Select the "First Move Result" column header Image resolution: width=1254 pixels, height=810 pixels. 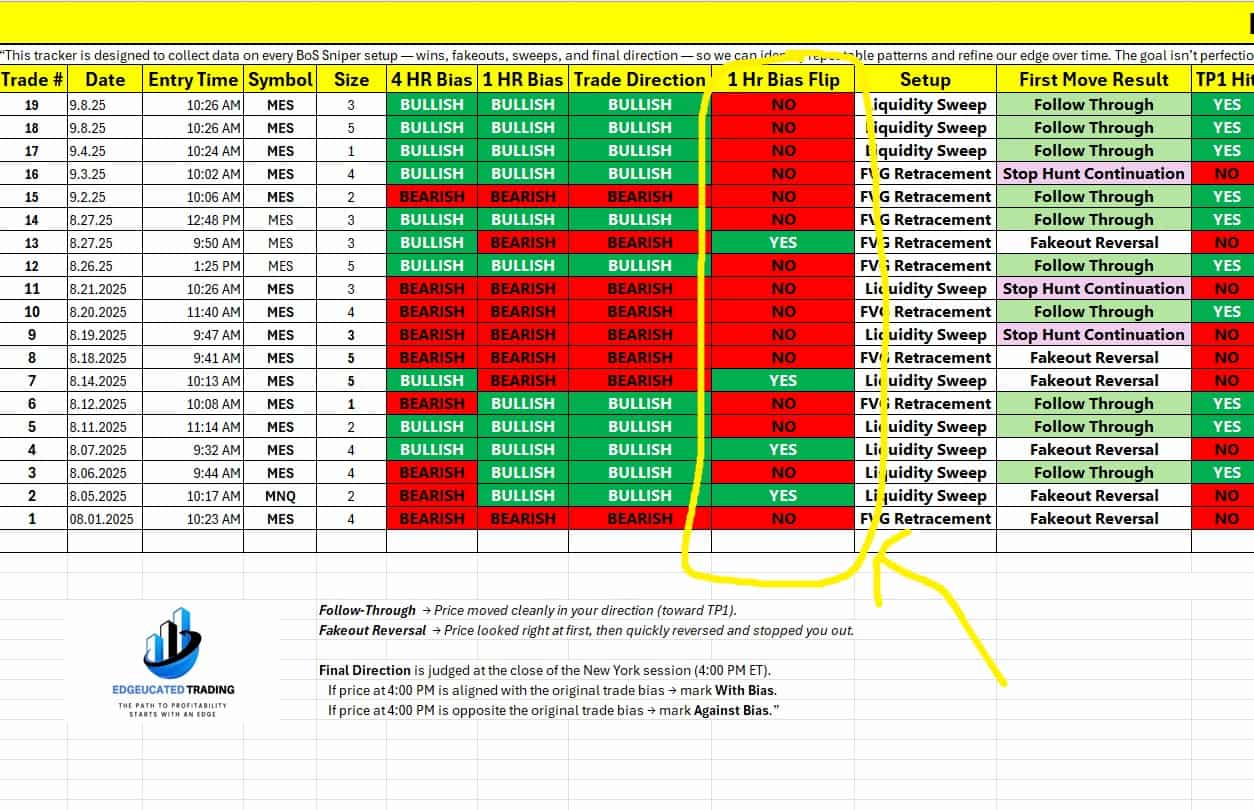click(1093, 80)
